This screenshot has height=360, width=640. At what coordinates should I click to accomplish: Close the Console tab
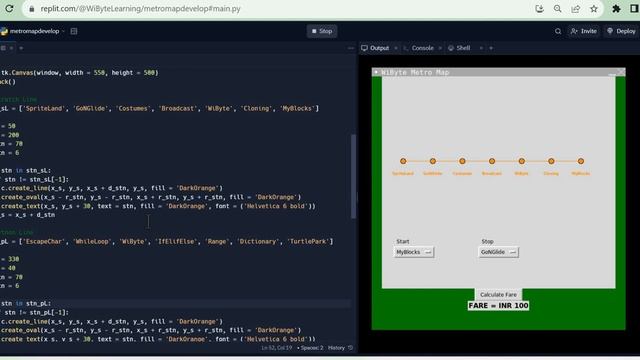440,48
